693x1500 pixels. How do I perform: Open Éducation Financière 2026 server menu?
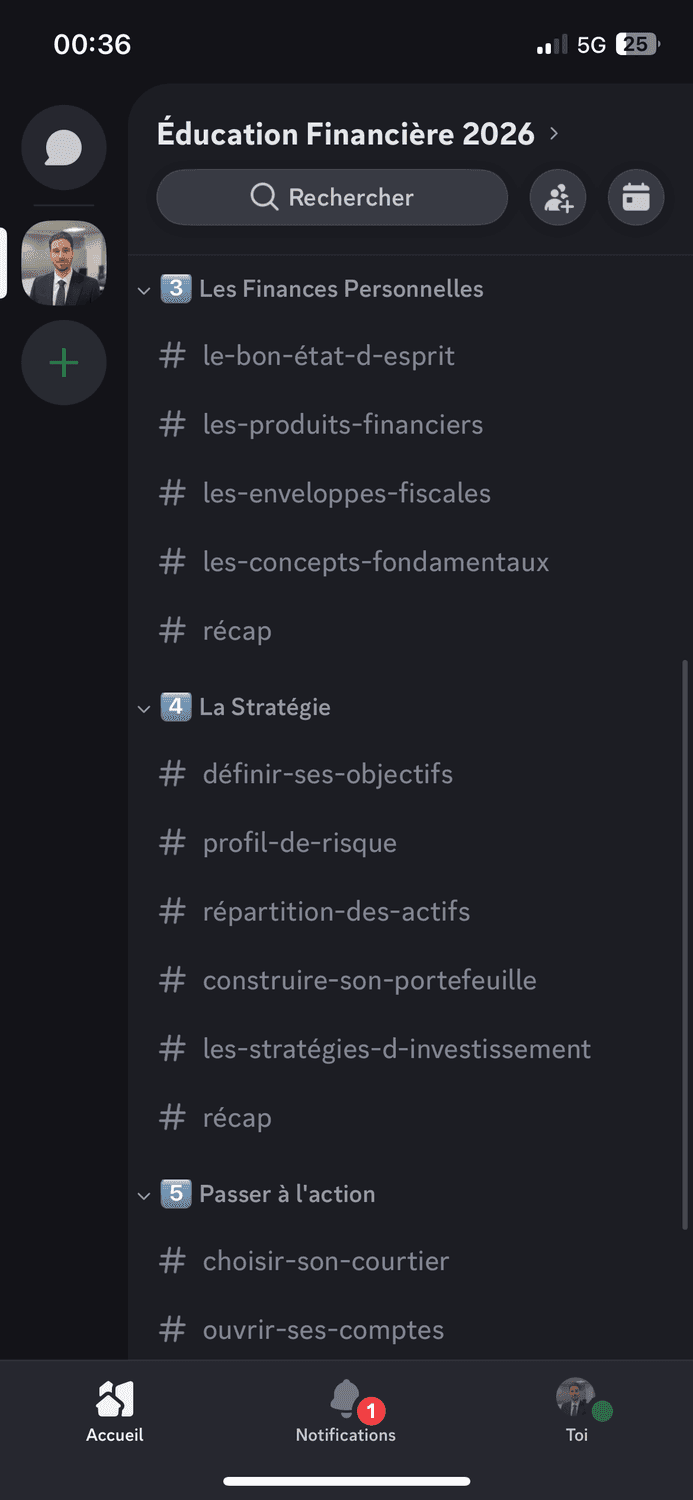(x=357, y=134)
